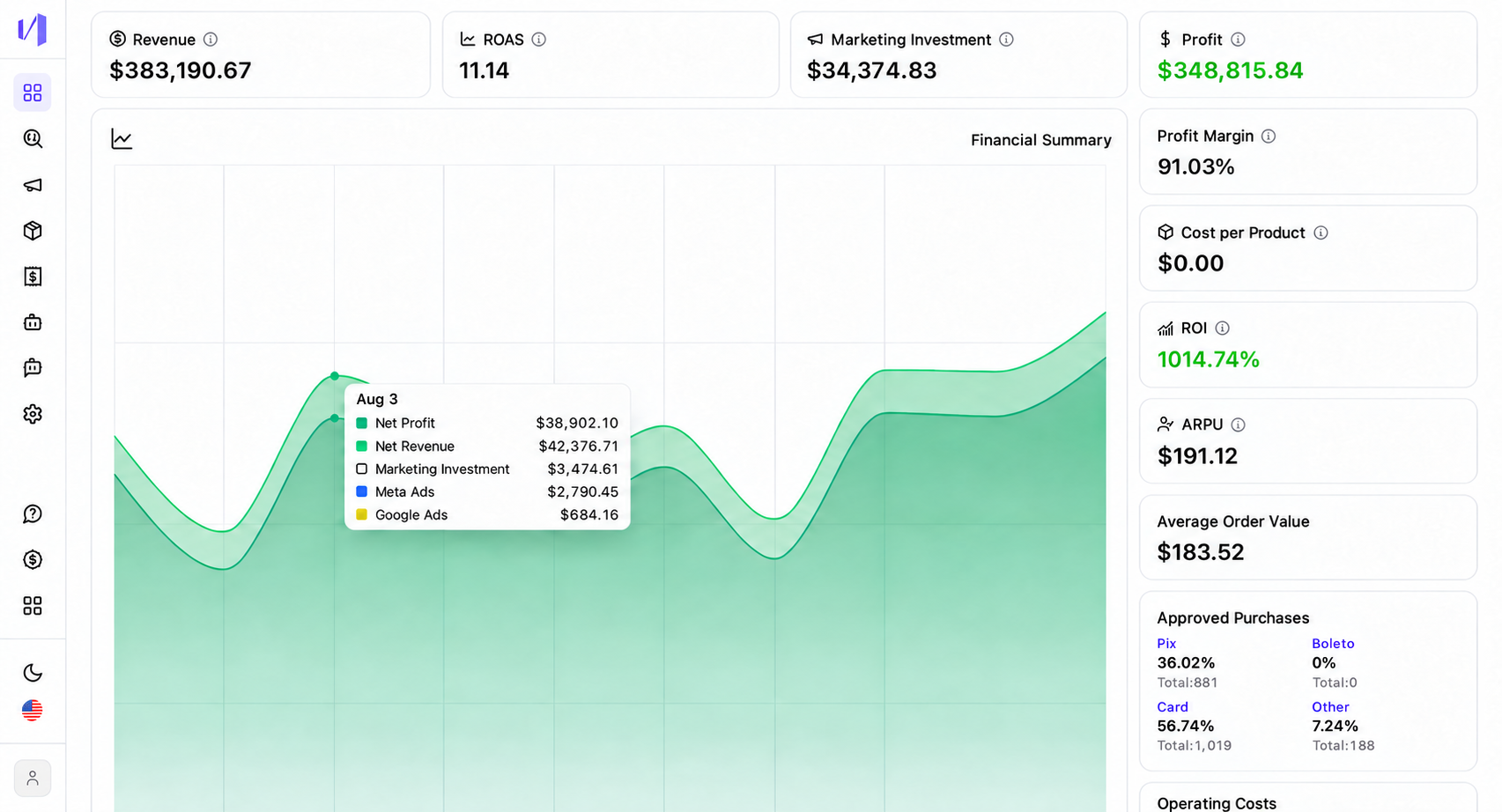
Task: Click the $38,902.10 Net Profit tooltip value
Action: click(x=577, y=424)
